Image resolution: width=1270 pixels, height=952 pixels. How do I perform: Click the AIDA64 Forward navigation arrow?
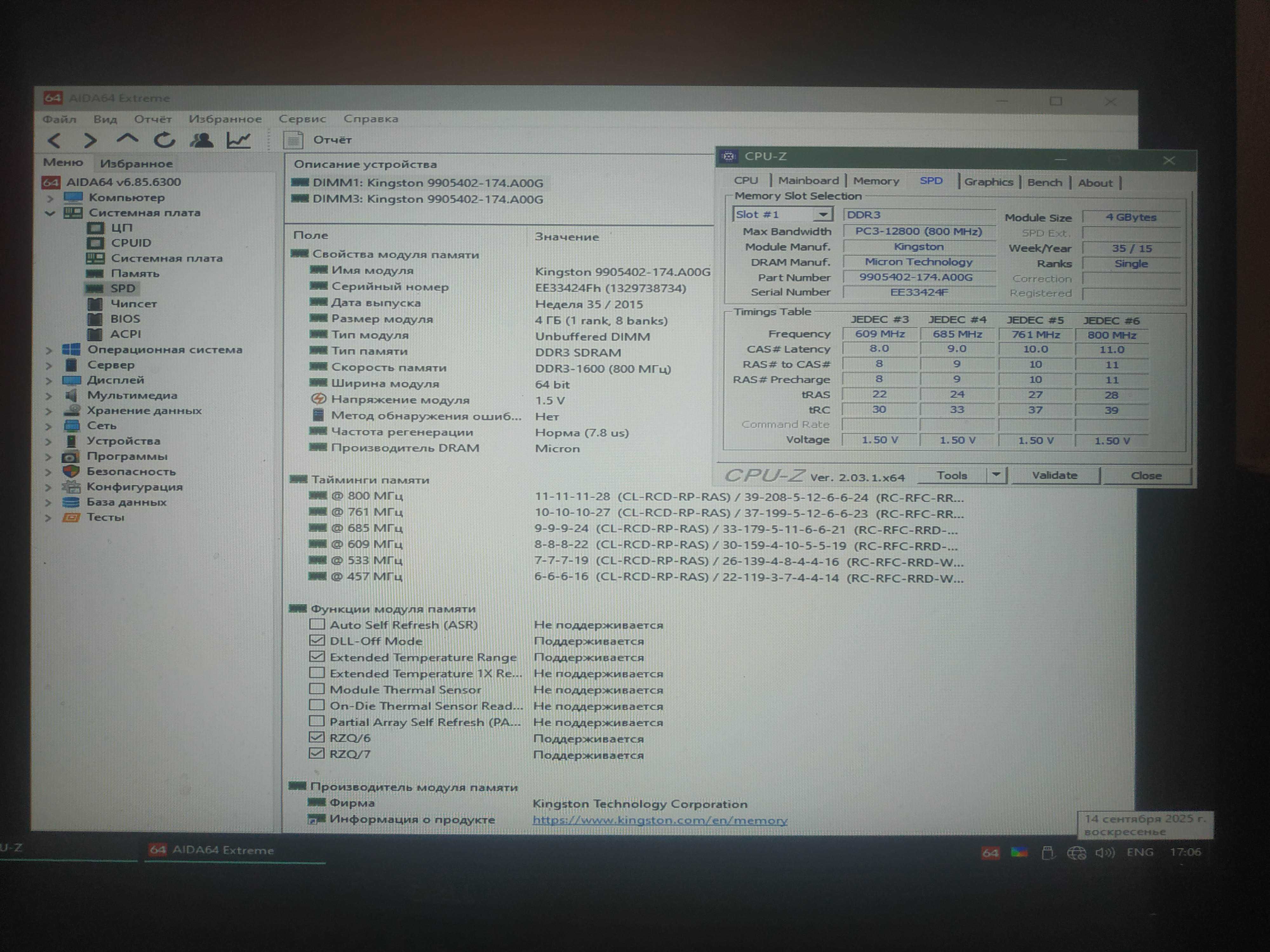(x=90, y=140)
